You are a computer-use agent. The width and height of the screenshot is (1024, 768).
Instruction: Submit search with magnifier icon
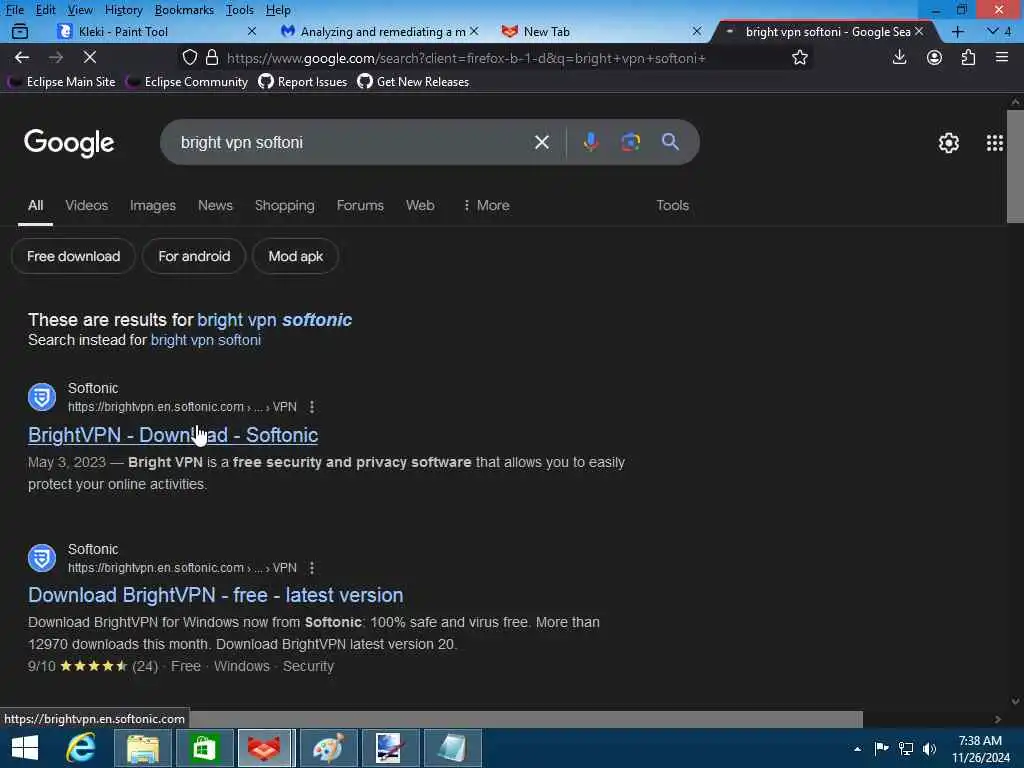(670, 142)
